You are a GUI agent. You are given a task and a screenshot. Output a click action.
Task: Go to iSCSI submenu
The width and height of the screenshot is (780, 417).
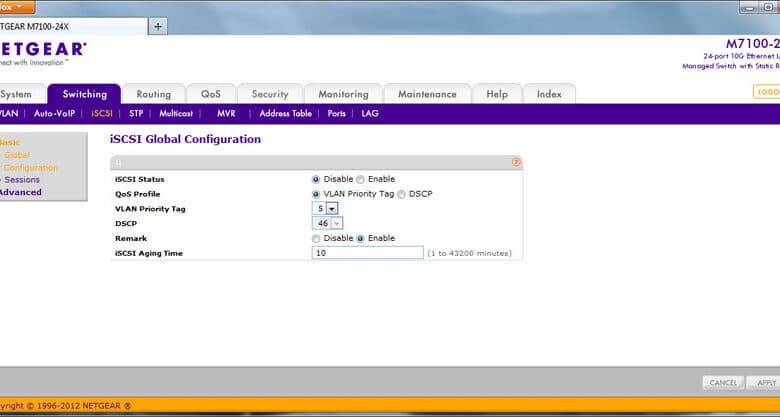click(x=102, y=113)
